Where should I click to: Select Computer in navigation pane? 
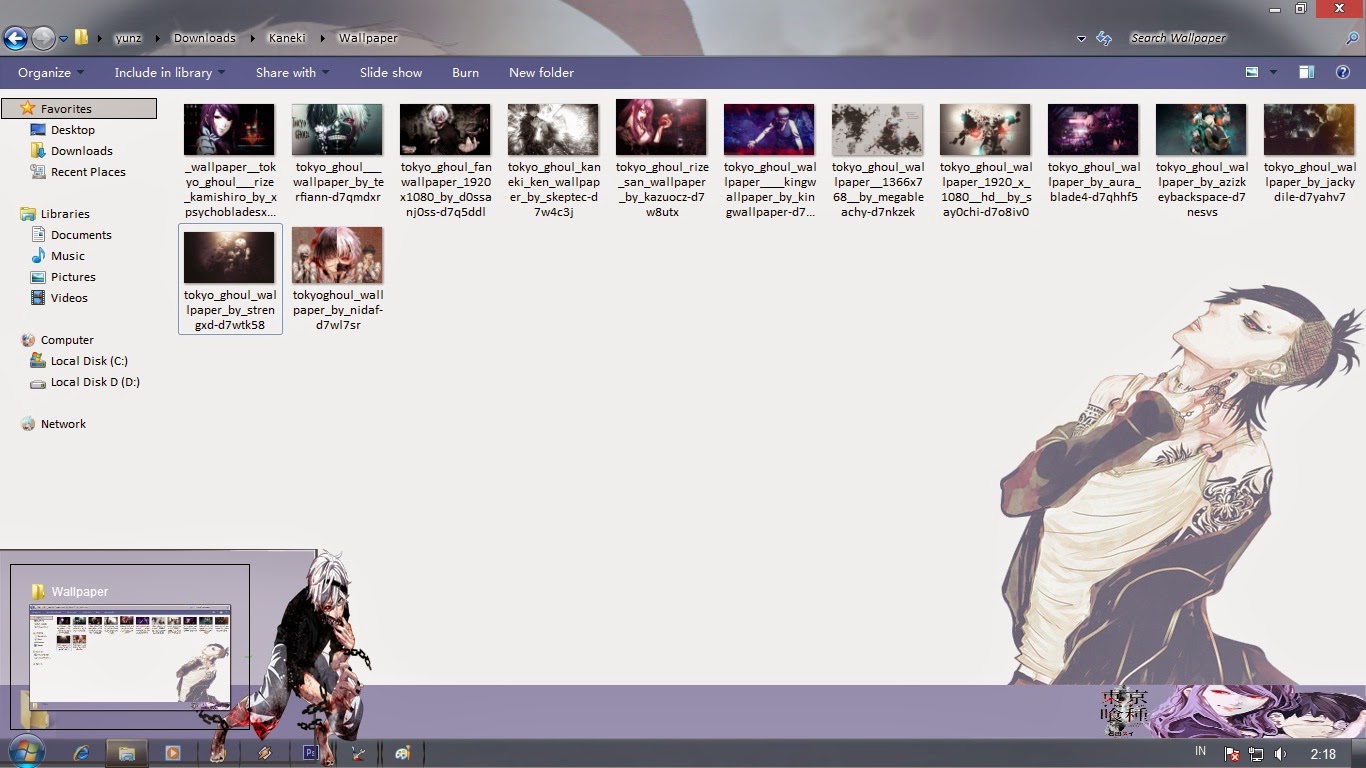[x=67, y=340]
